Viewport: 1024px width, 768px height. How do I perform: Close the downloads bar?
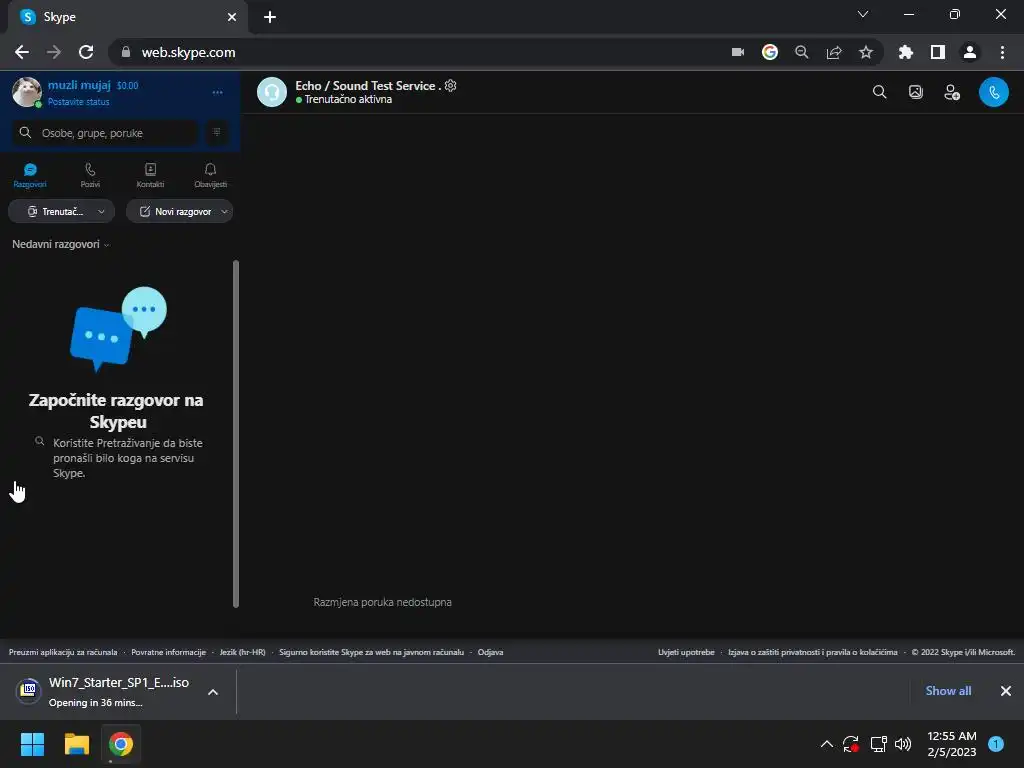pos(1006,691)
